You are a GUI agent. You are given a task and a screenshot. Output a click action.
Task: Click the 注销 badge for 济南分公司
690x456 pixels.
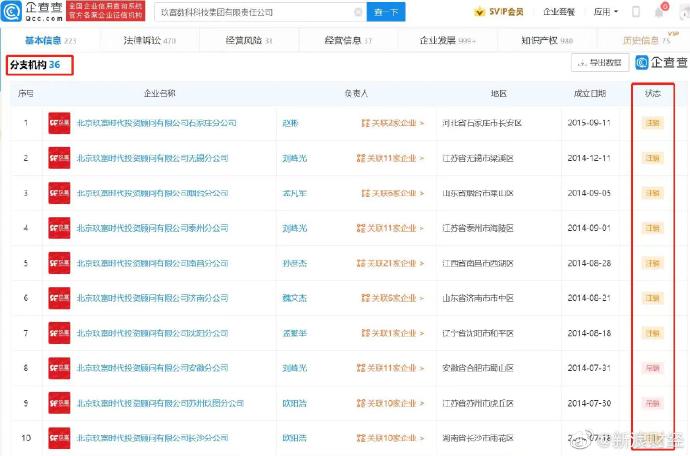click(653, 298)
